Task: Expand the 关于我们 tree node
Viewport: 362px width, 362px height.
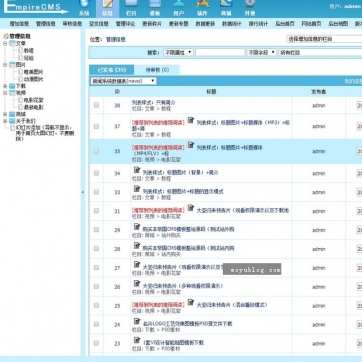Action: coord(5,121)
